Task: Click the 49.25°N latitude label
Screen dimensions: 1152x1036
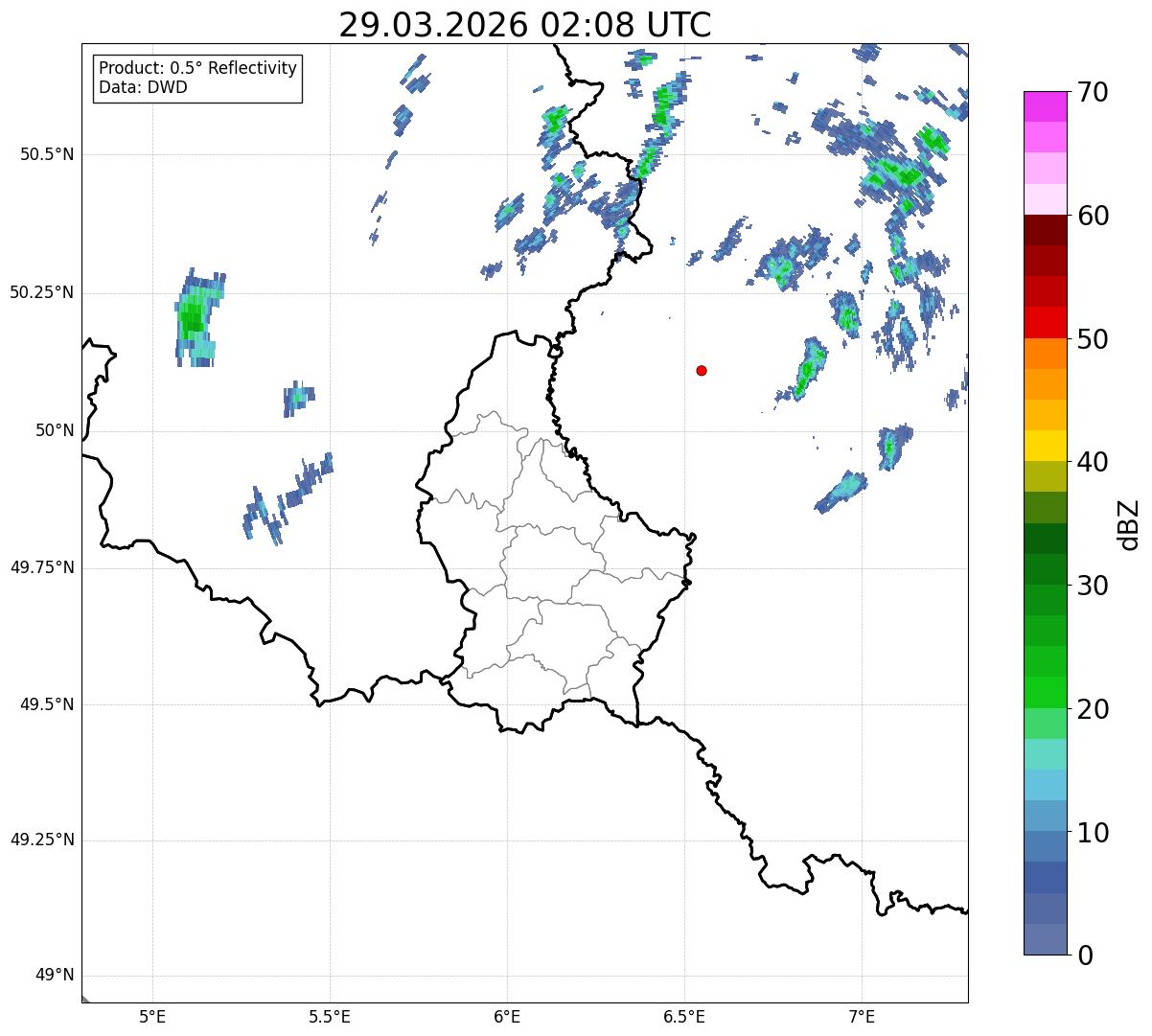Action: (x=42, y=840)
